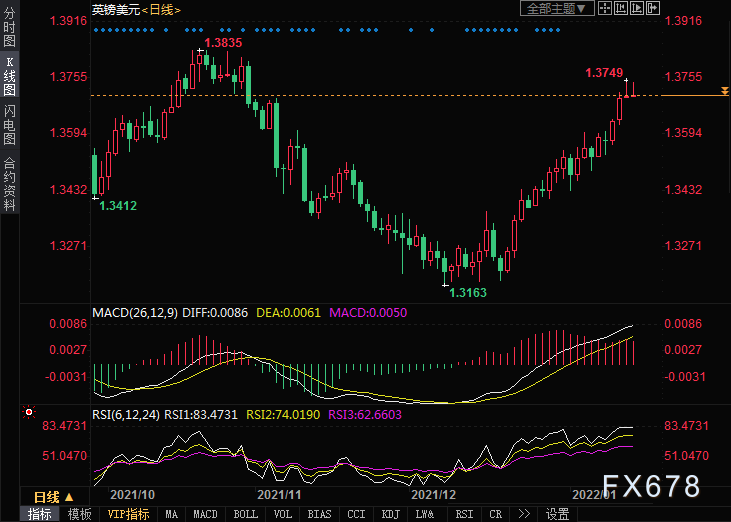
Task: Click the range measurement icon in top toolbar
Action: [621, 9]
